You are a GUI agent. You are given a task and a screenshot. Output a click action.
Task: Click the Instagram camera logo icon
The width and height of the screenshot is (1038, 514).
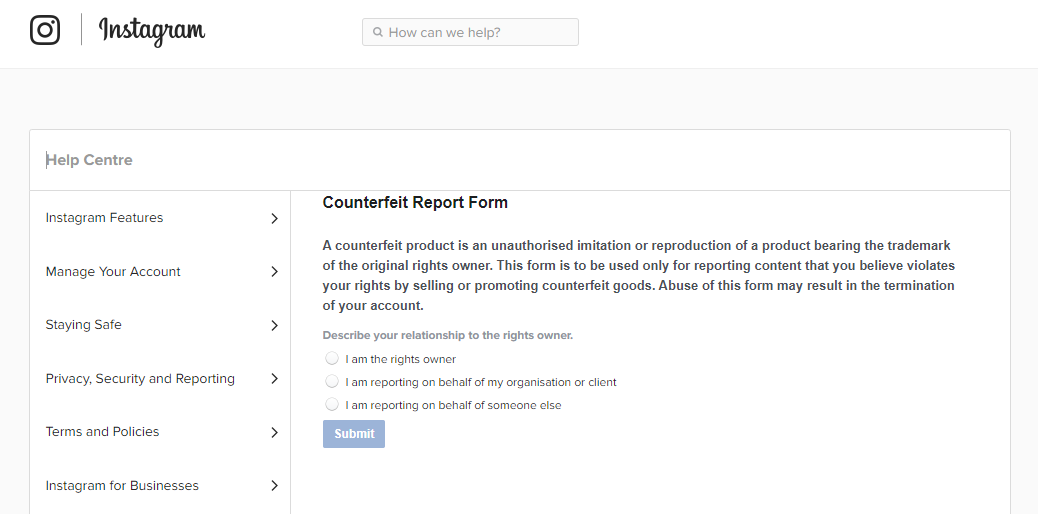(x=45, y=30)
